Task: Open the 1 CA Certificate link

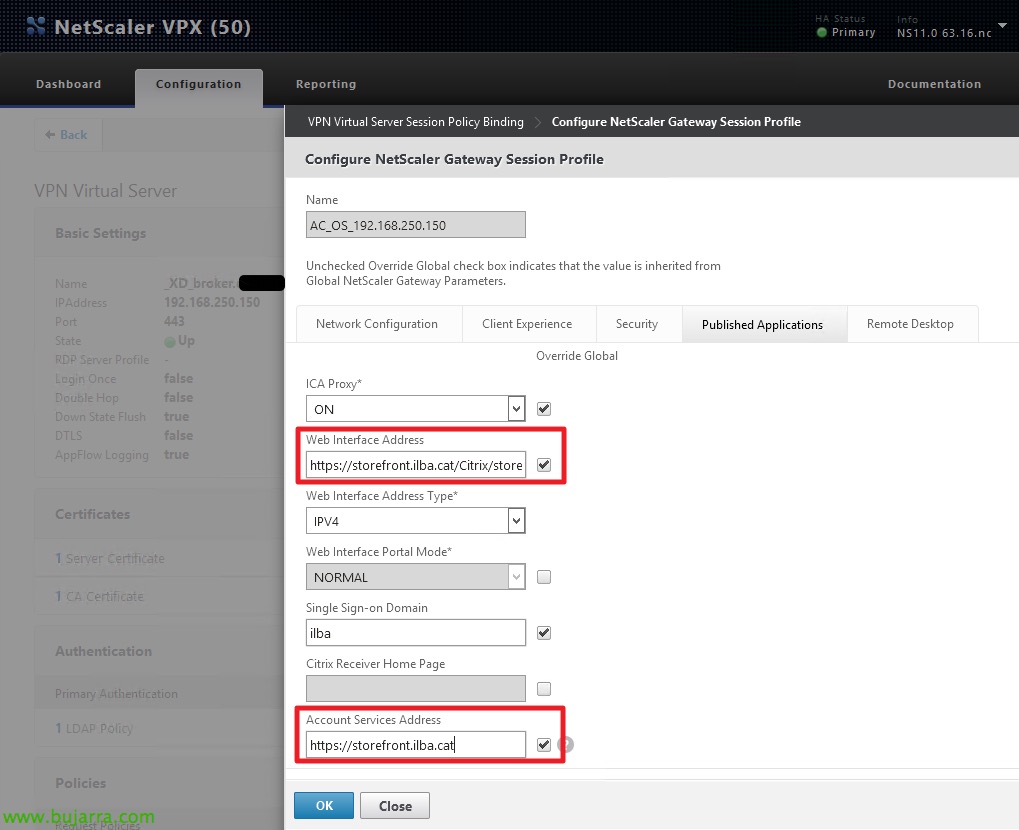Action: click(99, 596)
